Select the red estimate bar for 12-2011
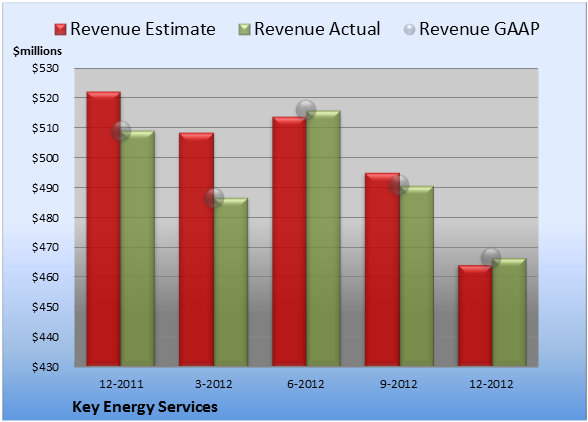588x422 pixels. (104, 229)
